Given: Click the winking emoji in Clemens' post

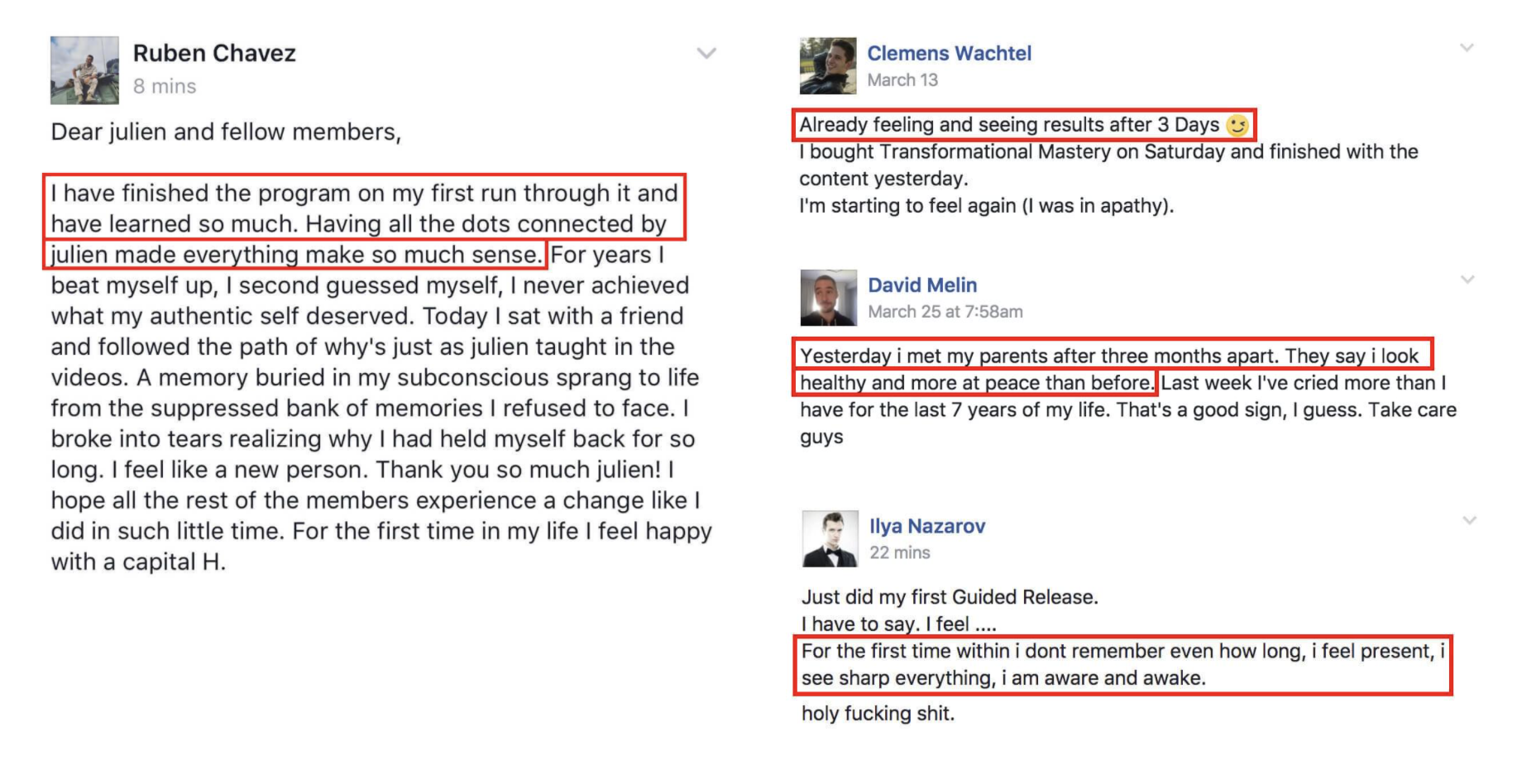Looking at the screenshot, I should pyautogui.click(x=1237, y=125).
